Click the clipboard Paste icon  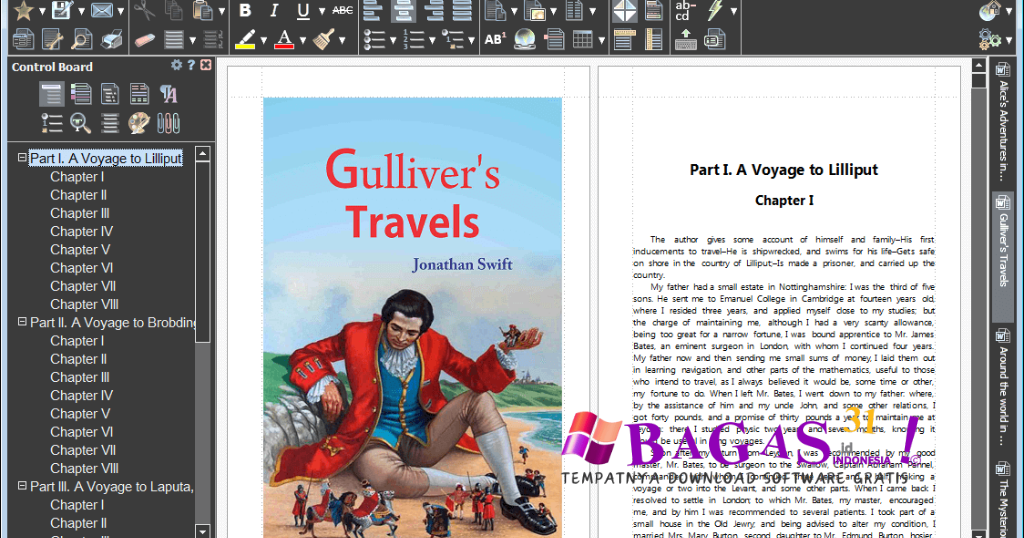click(203, 10)
